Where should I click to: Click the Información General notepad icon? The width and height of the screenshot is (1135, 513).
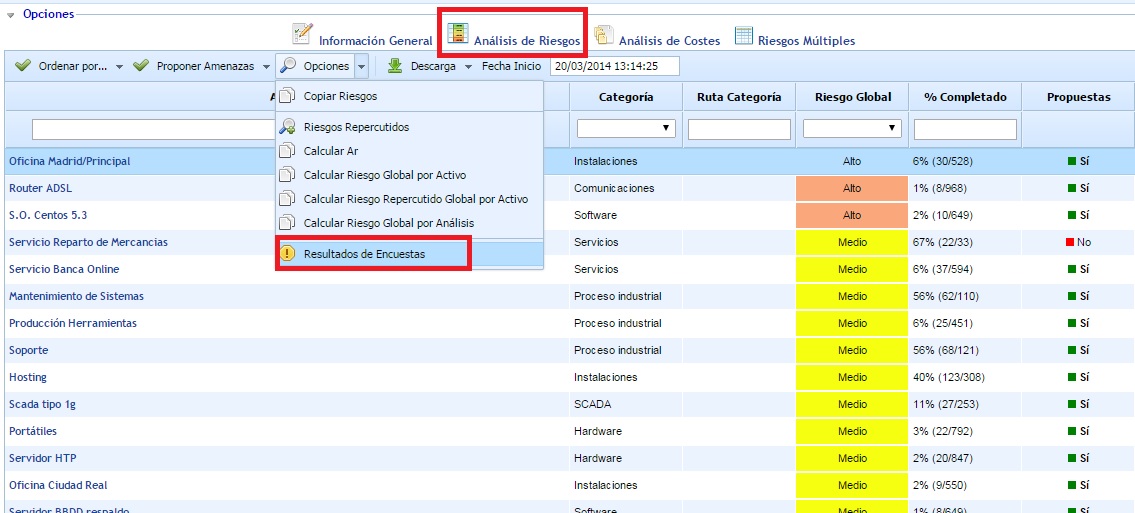point(302,36)
